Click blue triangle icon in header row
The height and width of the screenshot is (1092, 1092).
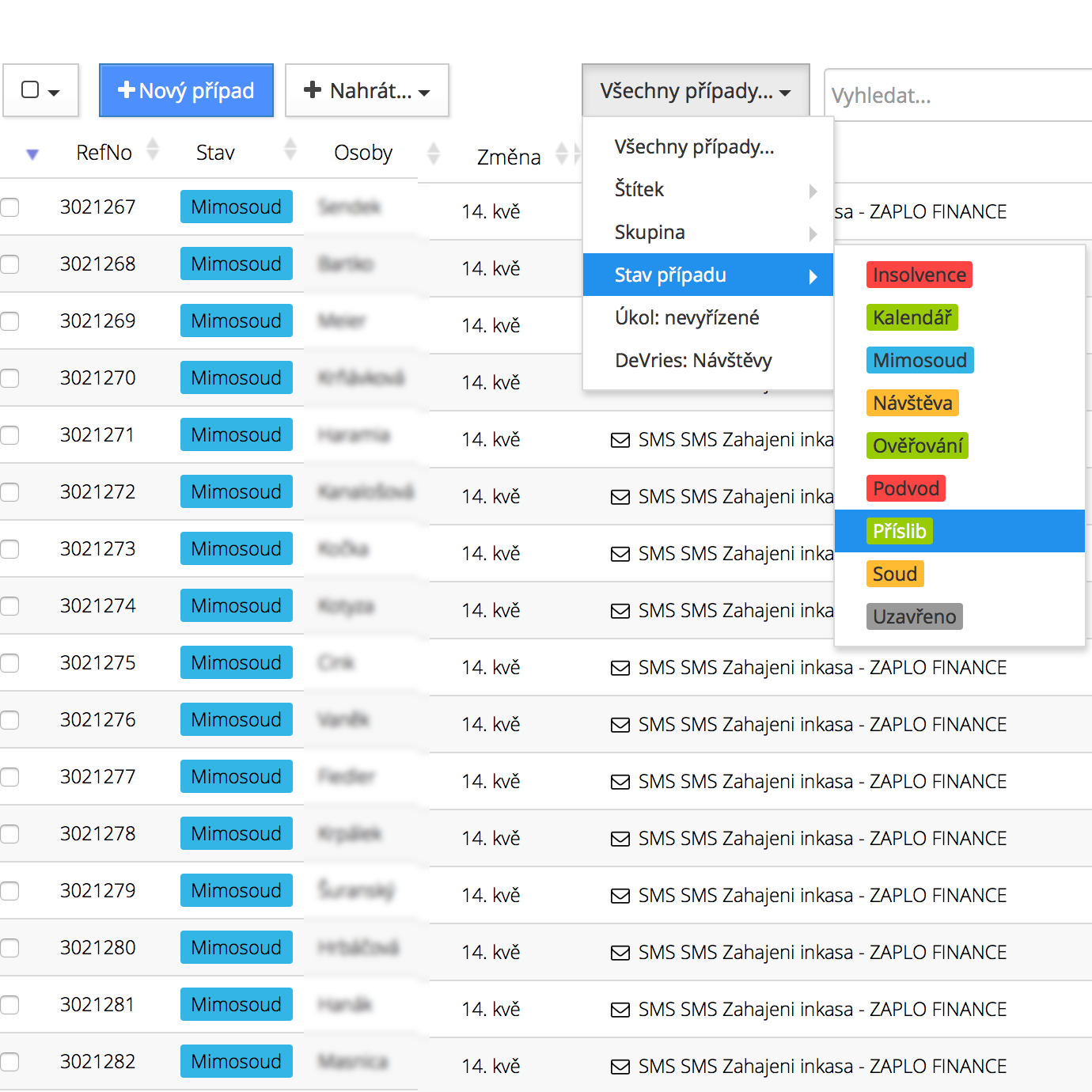[x=32, y=154]
